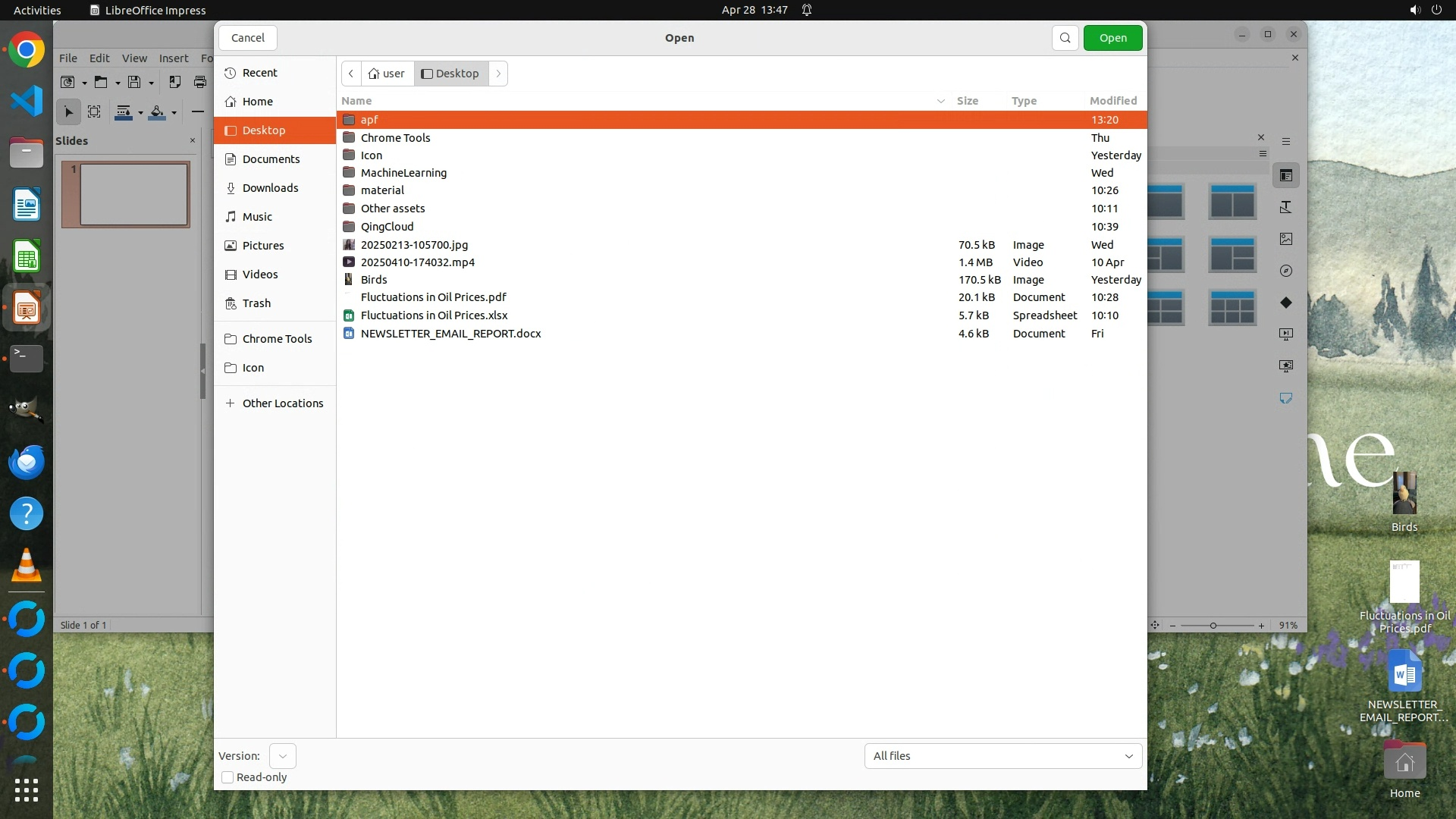Select Downloads in places sidebar
This screenshot has height=819, width=1456.
coord(270,188)
